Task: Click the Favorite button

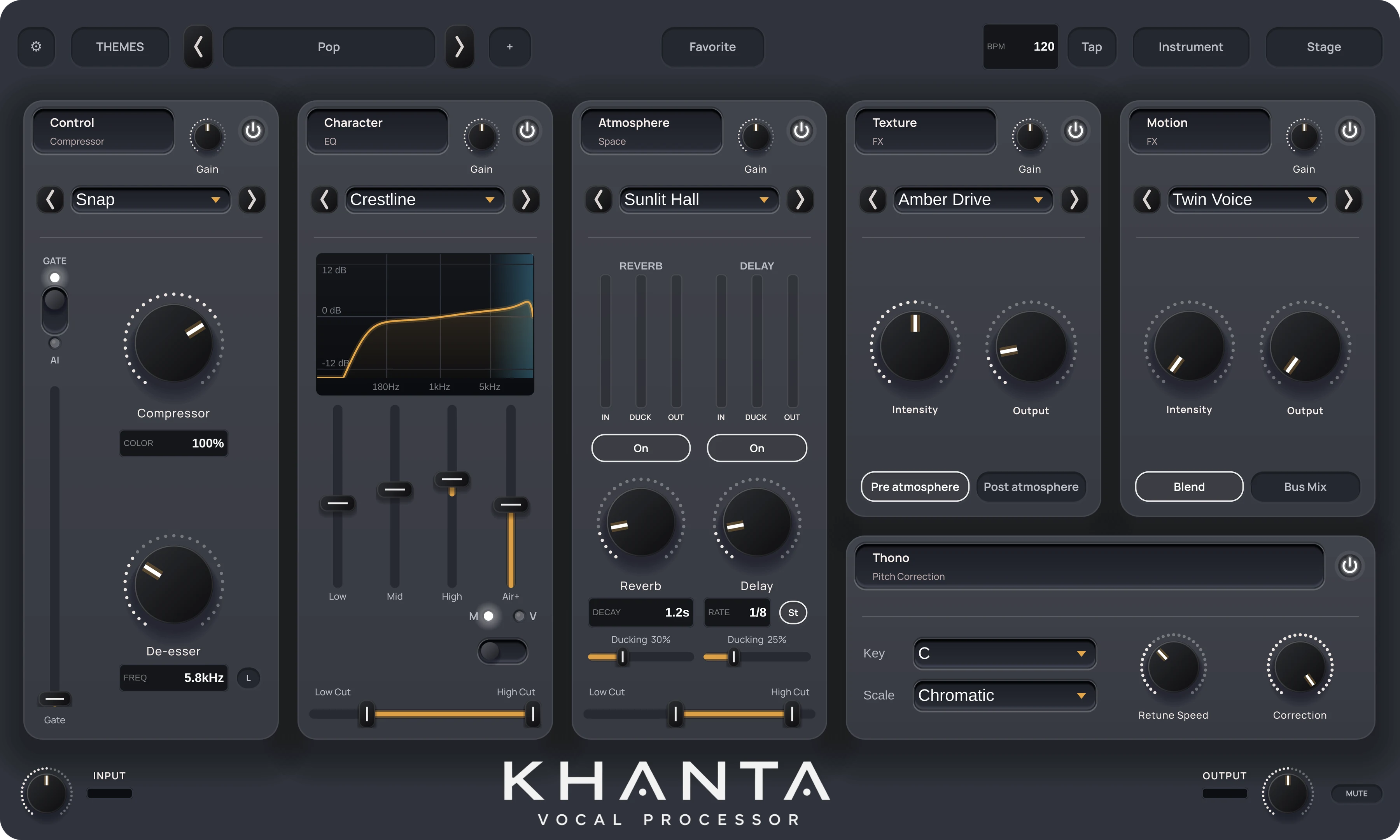Action: click(712, 46)
